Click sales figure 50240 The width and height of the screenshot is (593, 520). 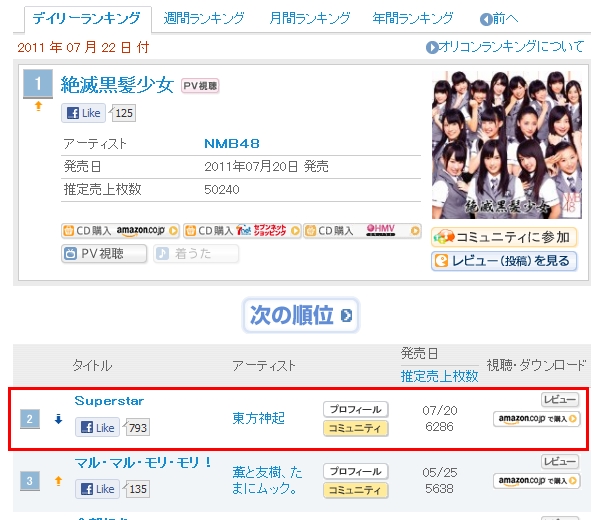click(222, 189)
